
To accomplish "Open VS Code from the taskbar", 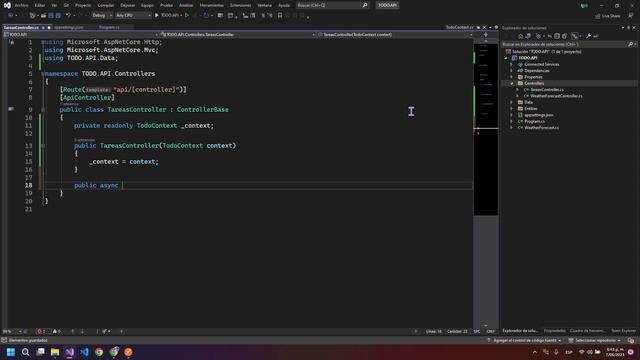I will click(x=84, y=352).
